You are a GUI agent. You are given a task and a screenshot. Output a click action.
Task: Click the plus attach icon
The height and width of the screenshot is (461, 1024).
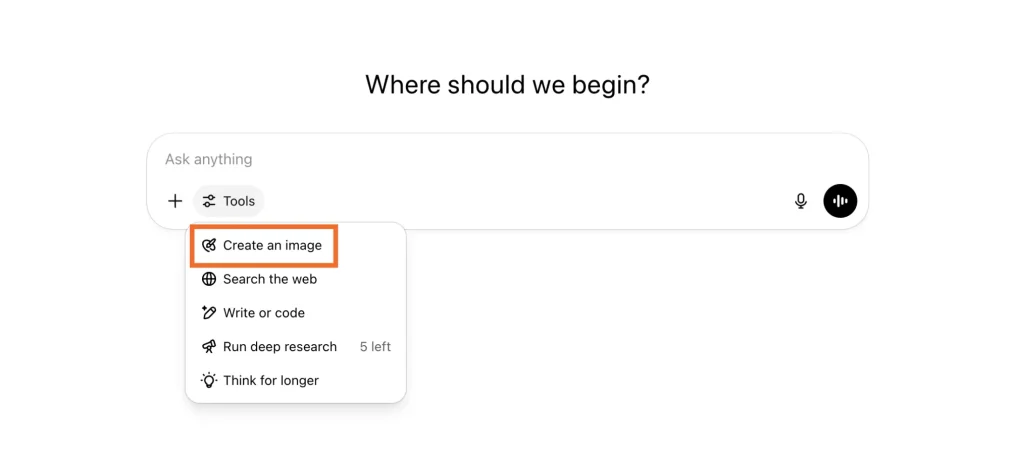[x=175, y=201]
